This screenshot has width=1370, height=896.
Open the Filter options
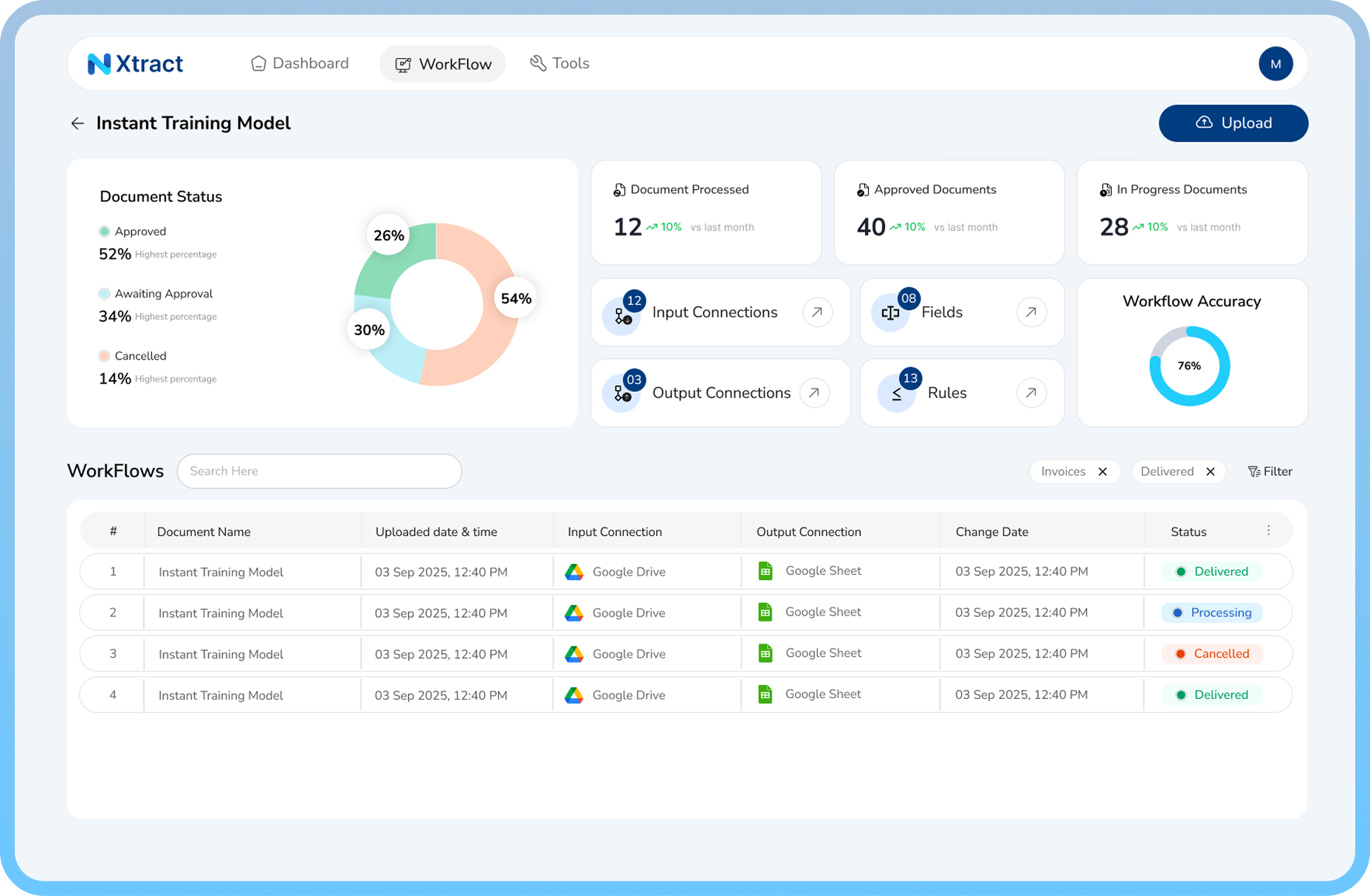tap(1270, 472)
